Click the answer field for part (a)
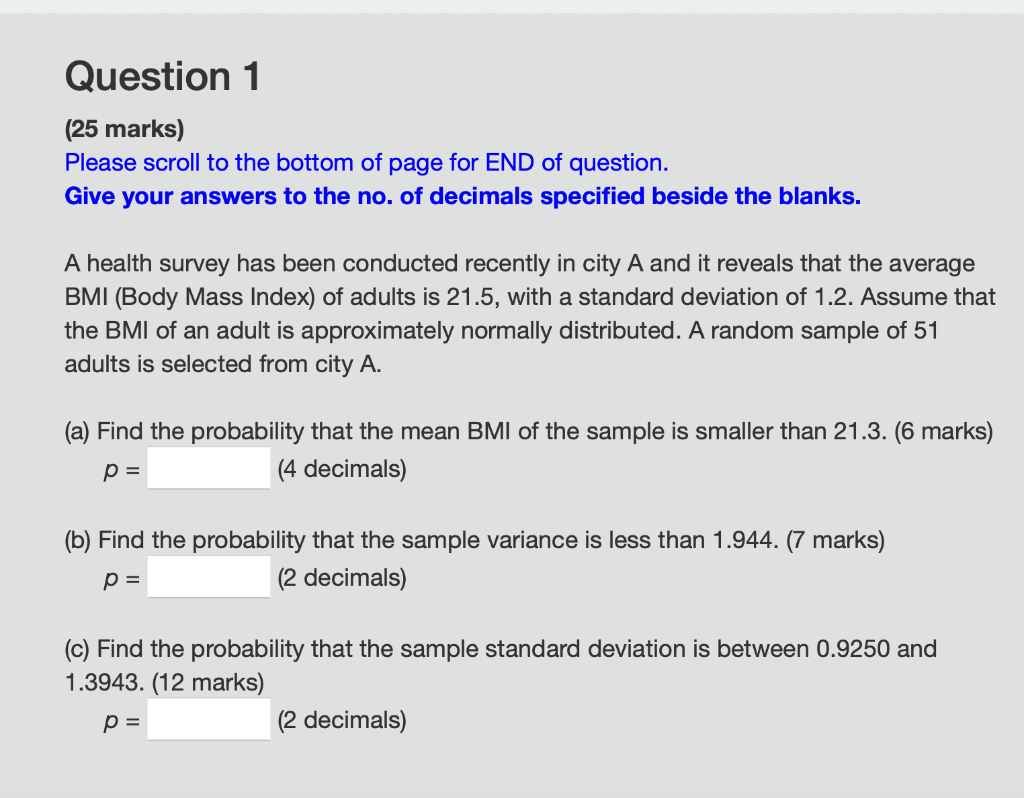1024x798 pixels. click(208, 468)
